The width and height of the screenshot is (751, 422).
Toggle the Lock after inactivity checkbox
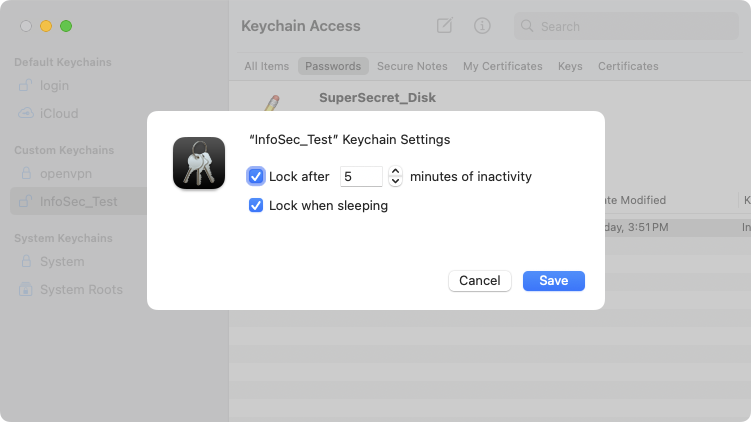[256, 177]
